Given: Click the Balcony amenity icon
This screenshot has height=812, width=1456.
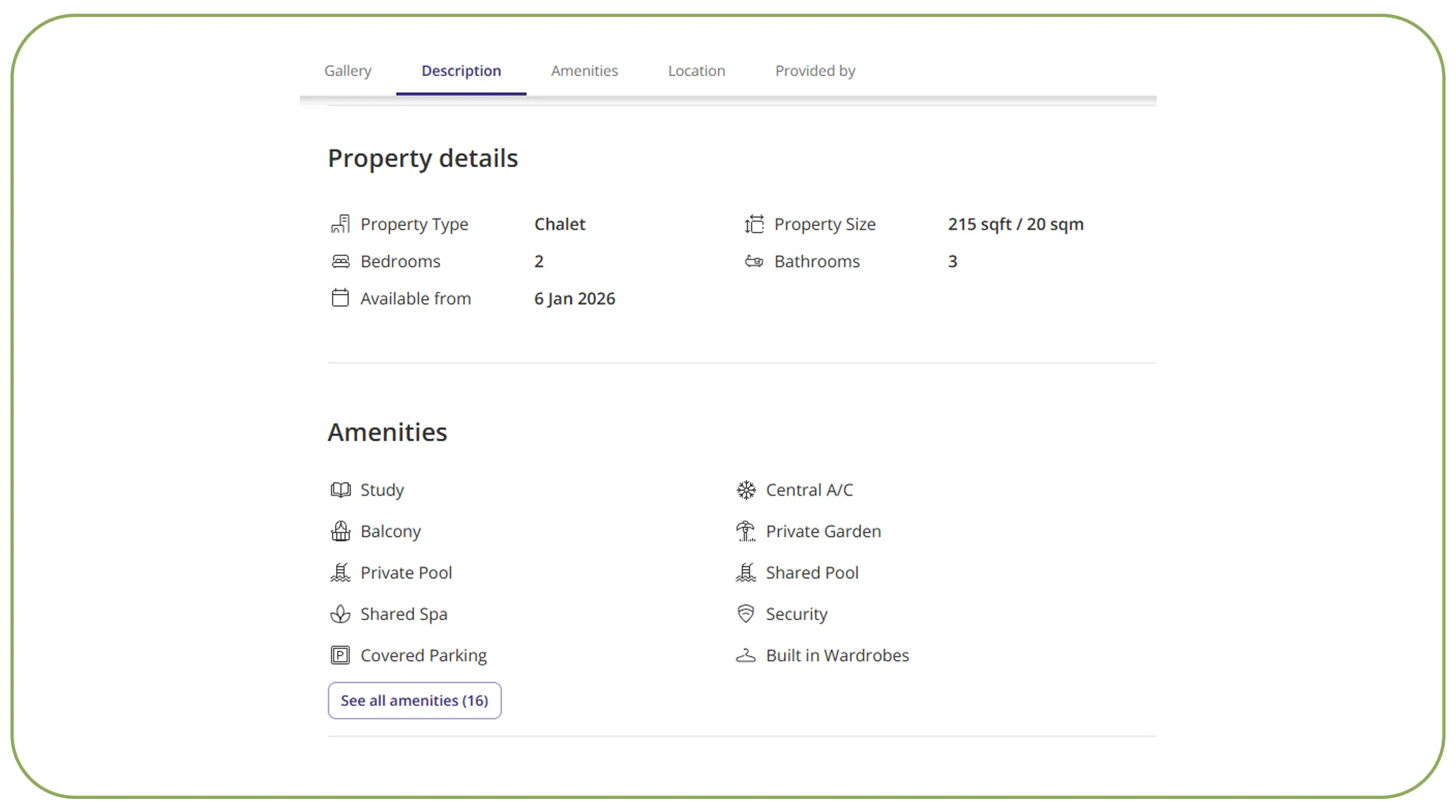Looking at the screenshot, I should [x=340, y=530].
